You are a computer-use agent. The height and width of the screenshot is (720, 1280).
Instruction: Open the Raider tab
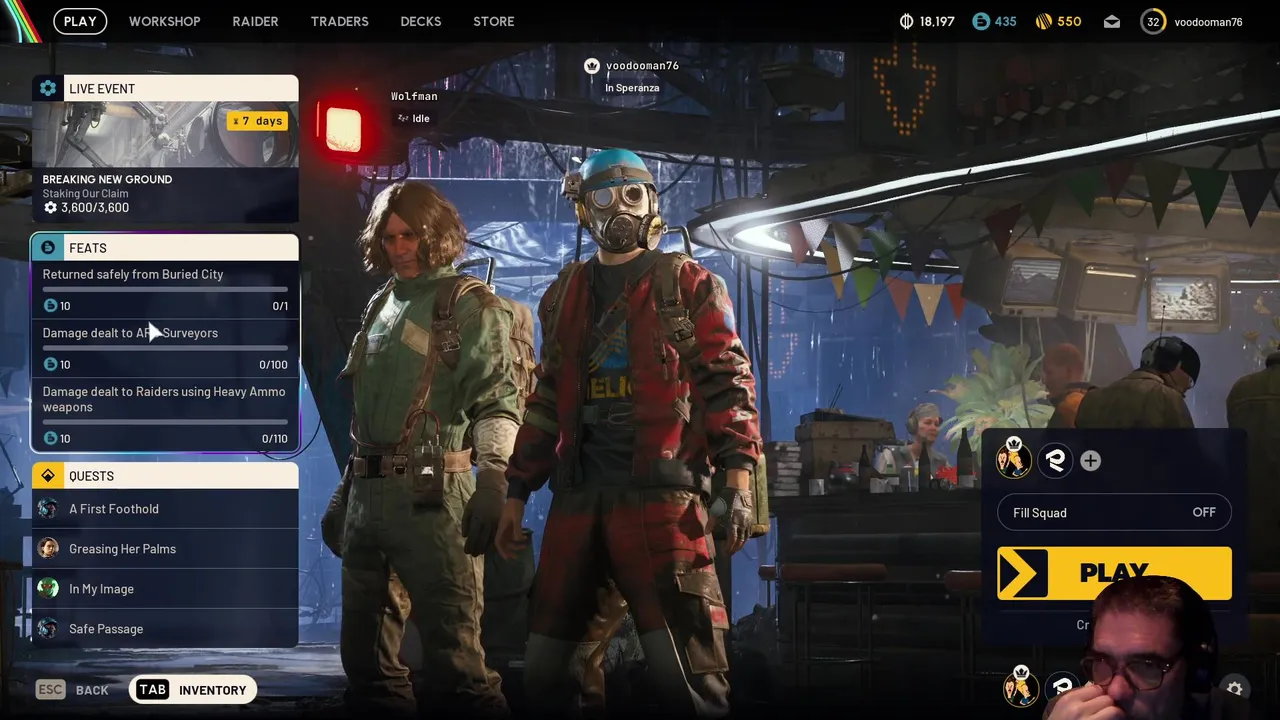click(255, 21)
